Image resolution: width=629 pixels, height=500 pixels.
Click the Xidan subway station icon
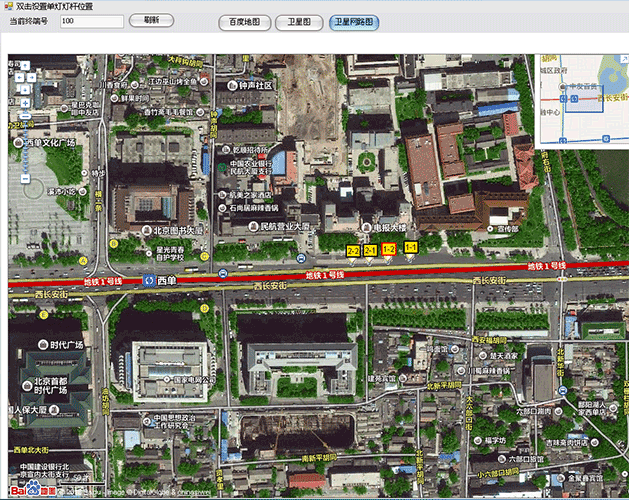tap(147, 281)
